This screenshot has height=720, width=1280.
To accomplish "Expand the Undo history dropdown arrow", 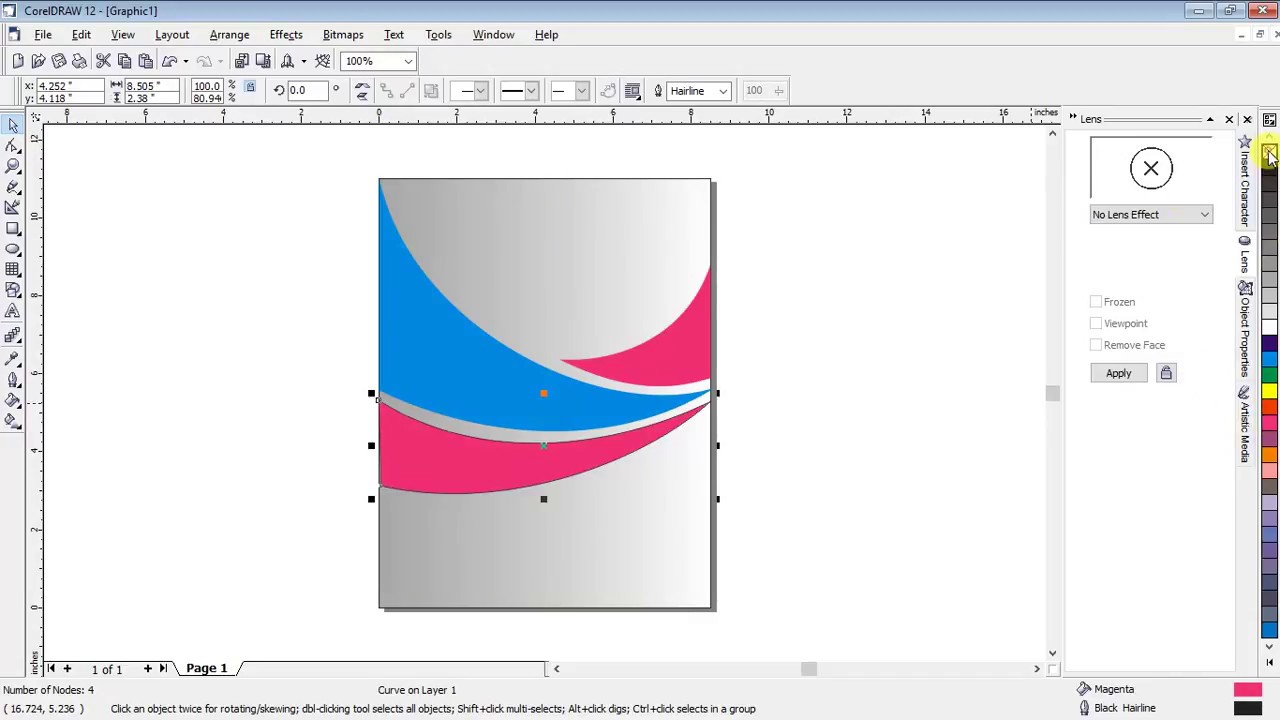I will click(185, 61).
